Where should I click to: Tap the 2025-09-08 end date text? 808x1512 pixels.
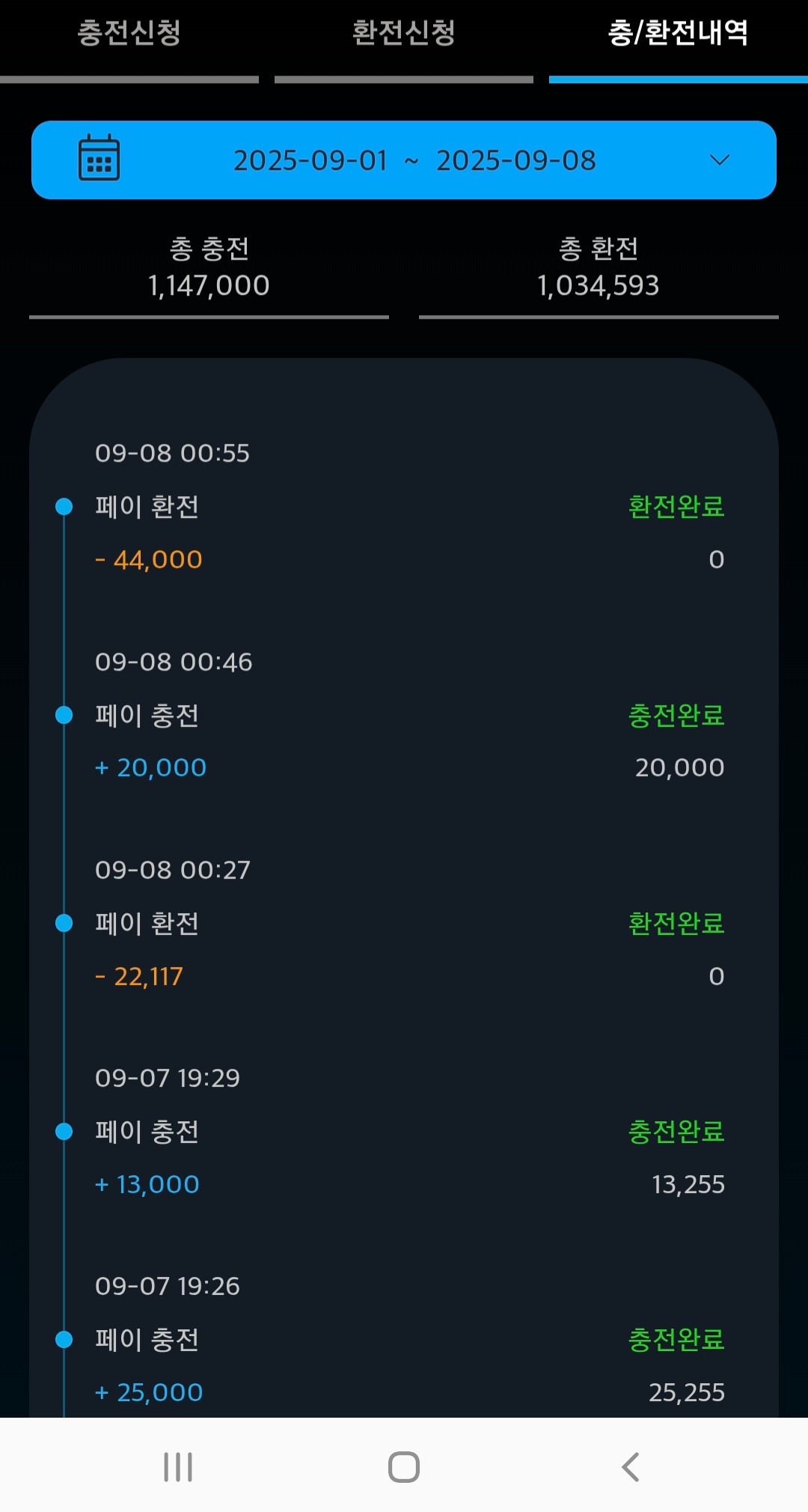point(515,160)
